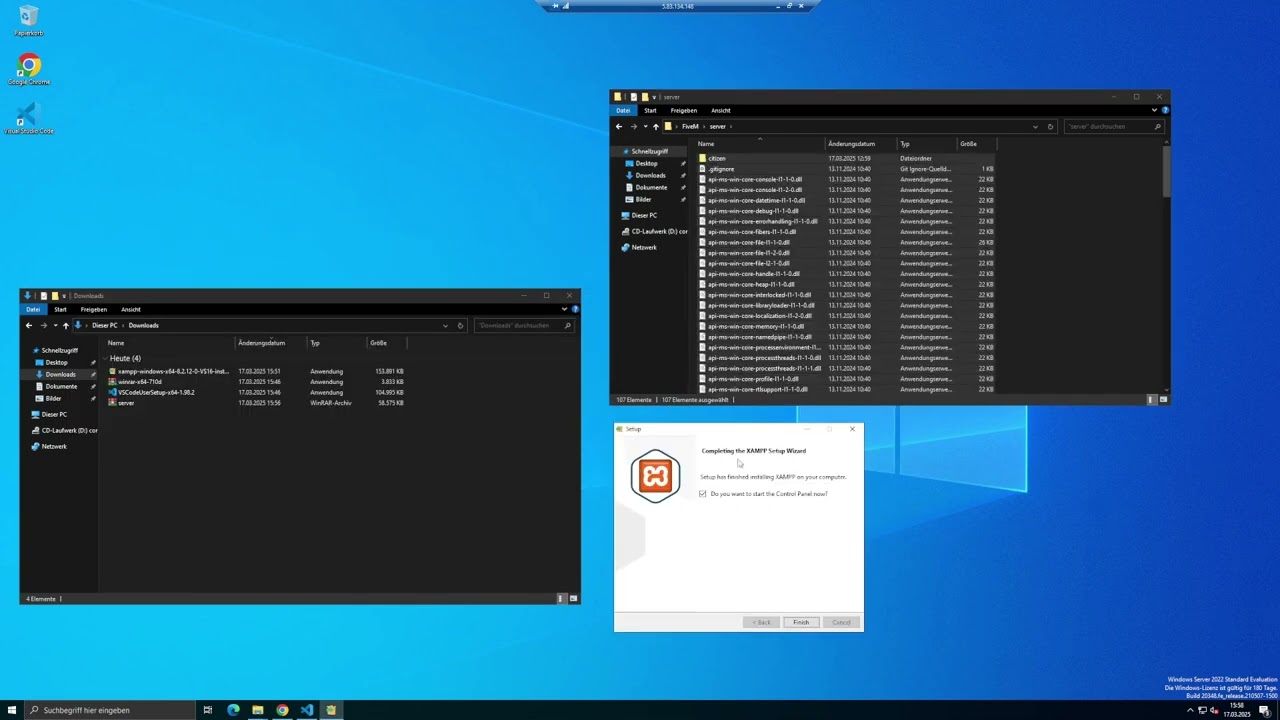Open File Explorer from the taskbar
The width and height of the screenshot is (1280, 720).
point(258,710)
